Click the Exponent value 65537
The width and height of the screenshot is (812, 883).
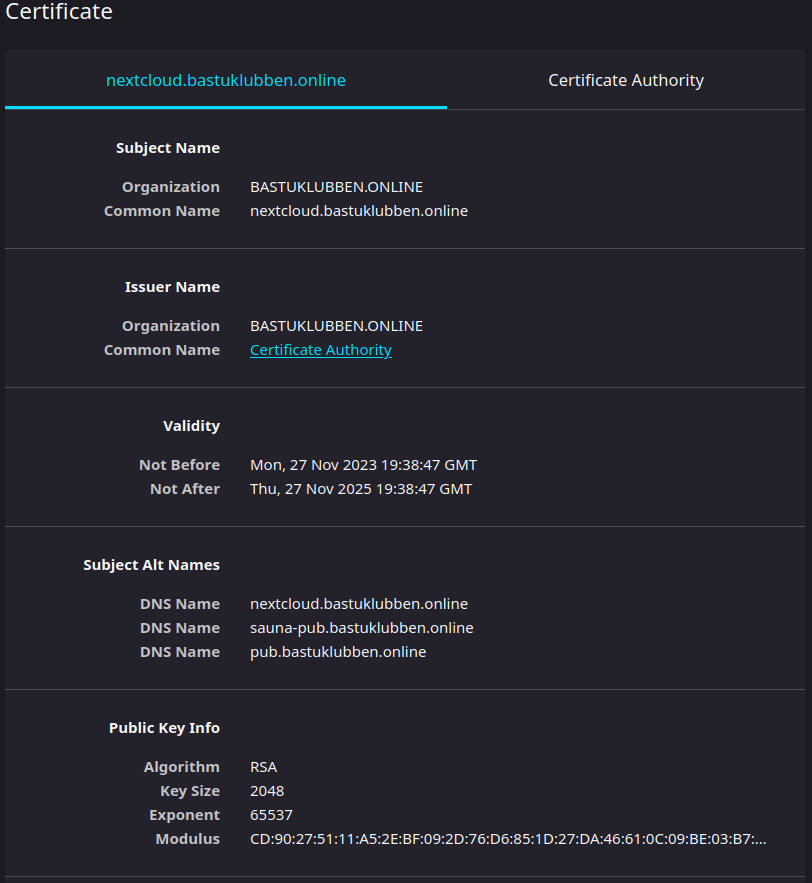tap(271, 815)
